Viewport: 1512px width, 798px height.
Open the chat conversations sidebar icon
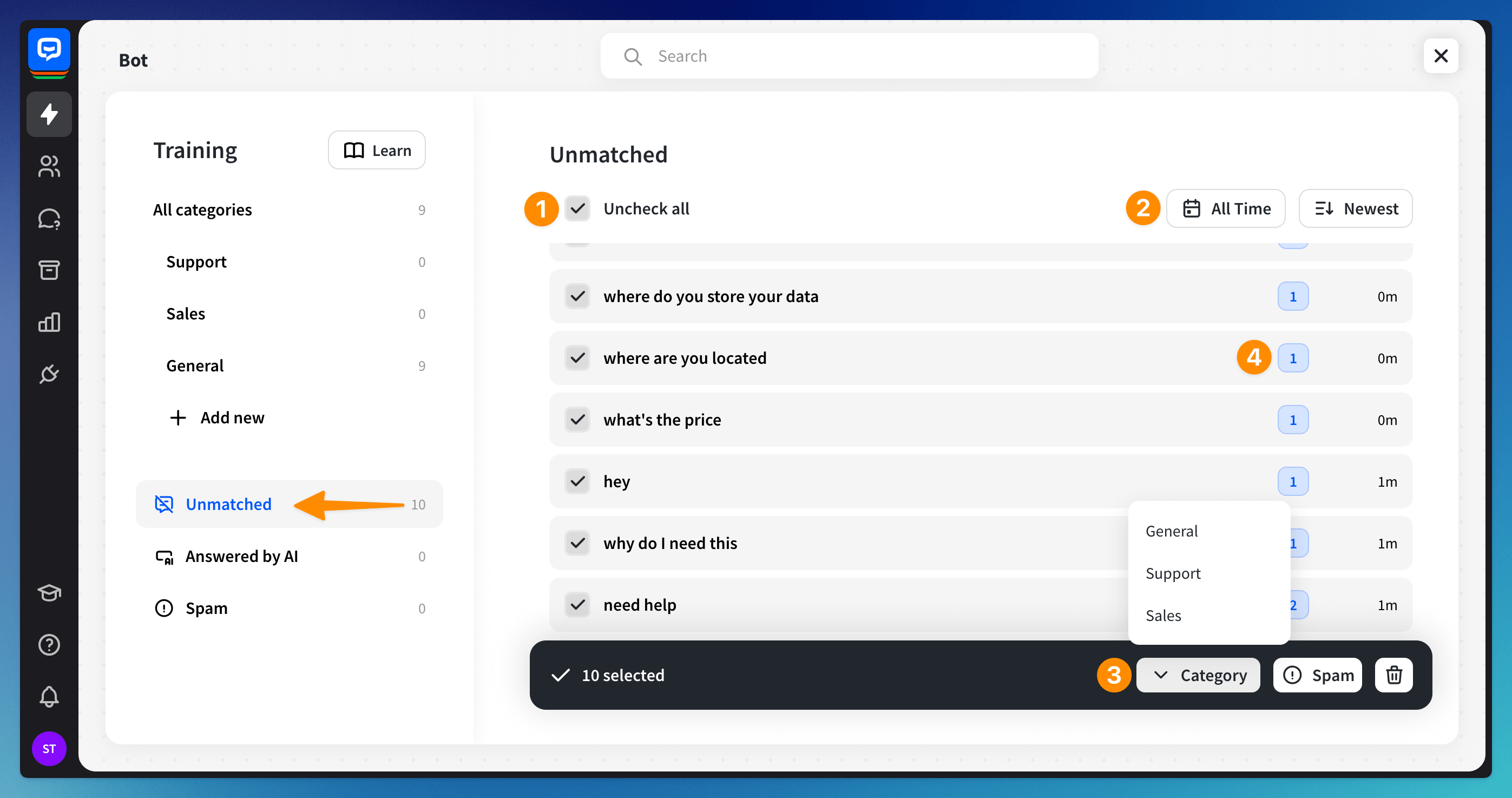coord(49,218)
